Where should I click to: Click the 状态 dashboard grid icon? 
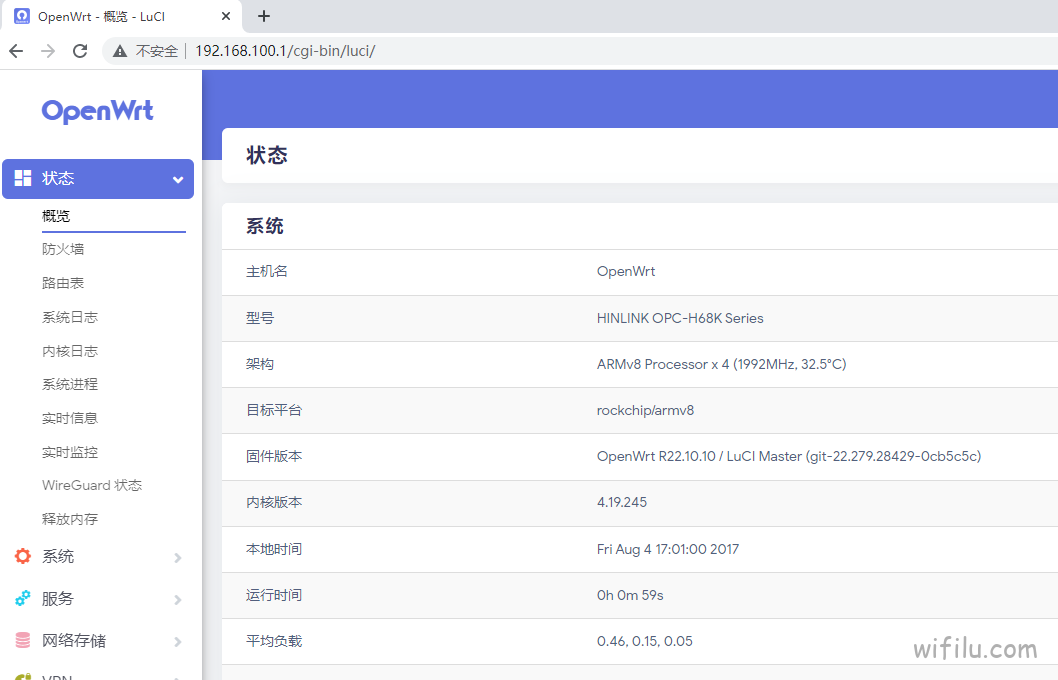click(23, 178)
